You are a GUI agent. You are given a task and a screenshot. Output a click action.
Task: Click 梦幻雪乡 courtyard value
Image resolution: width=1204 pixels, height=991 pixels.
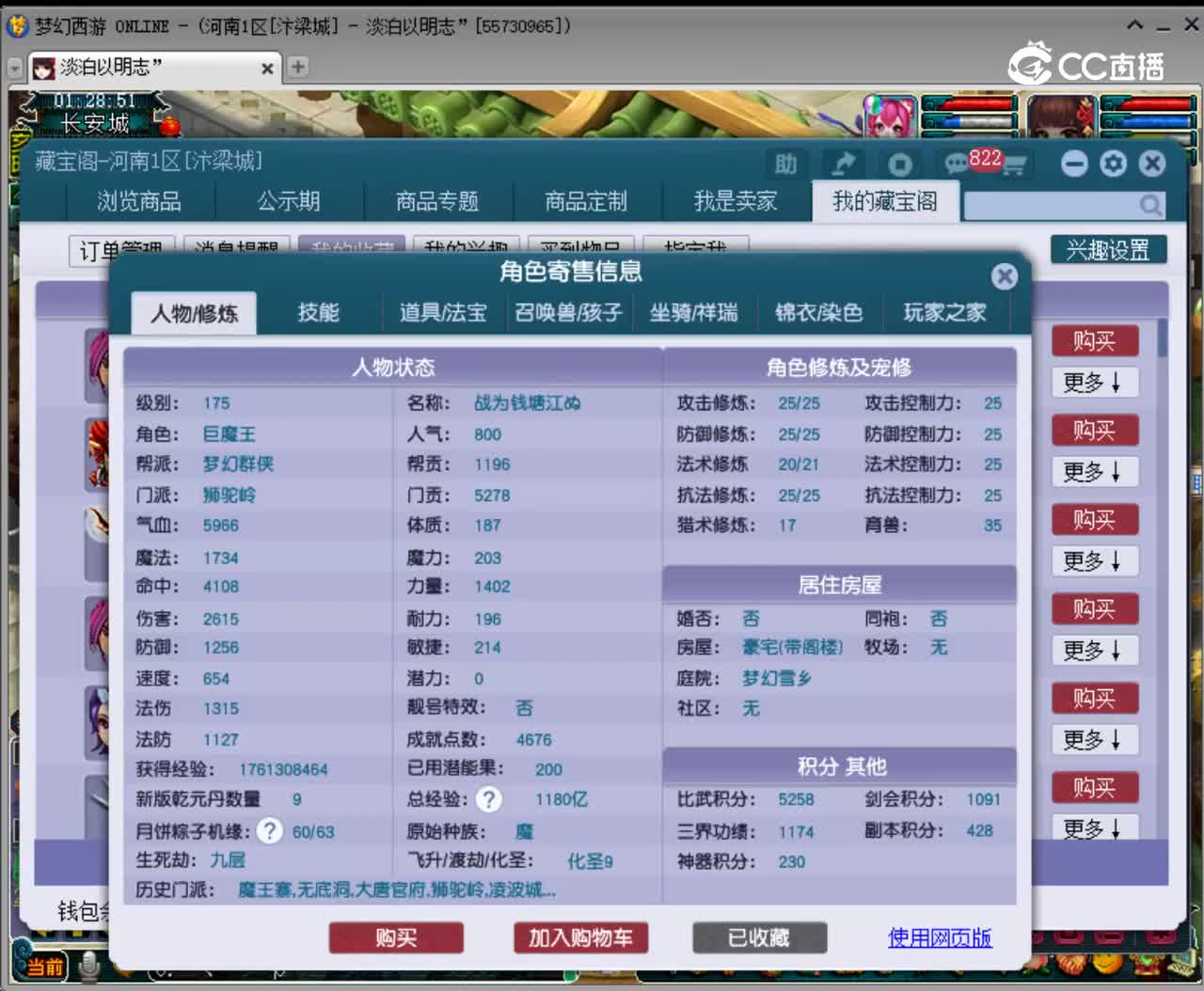point(776,678)
